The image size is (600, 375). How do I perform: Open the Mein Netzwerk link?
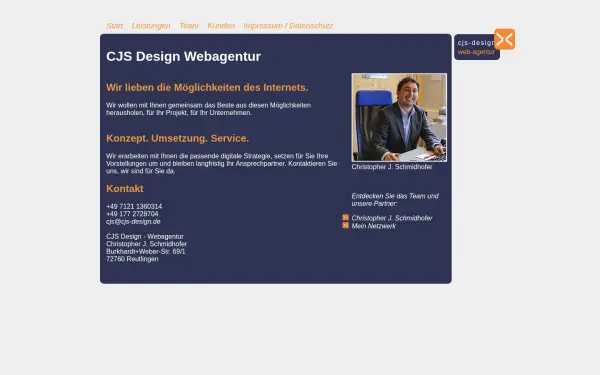pyautogui.click(x=373, y=226)
